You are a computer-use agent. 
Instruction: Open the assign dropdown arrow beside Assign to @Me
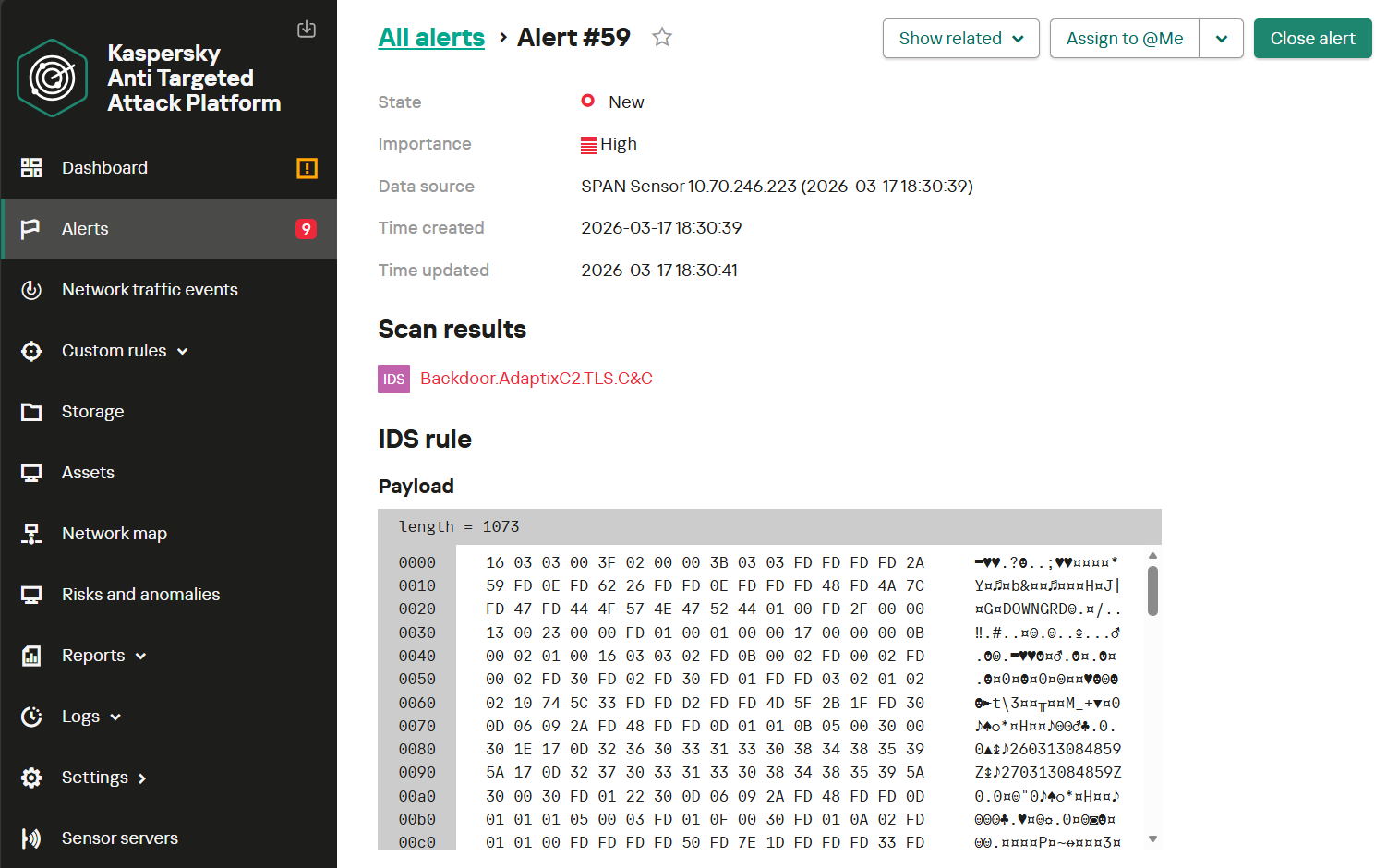pyautogui.click(x=1221, y=39)
